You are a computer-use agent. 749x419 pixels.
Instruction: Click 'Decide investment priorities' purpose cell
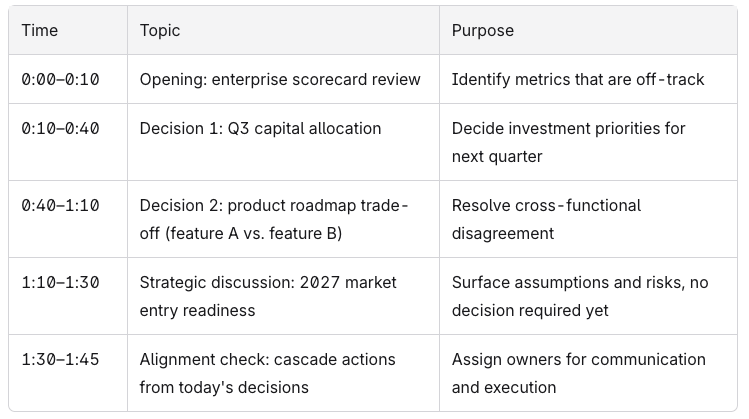click(588, 142)
